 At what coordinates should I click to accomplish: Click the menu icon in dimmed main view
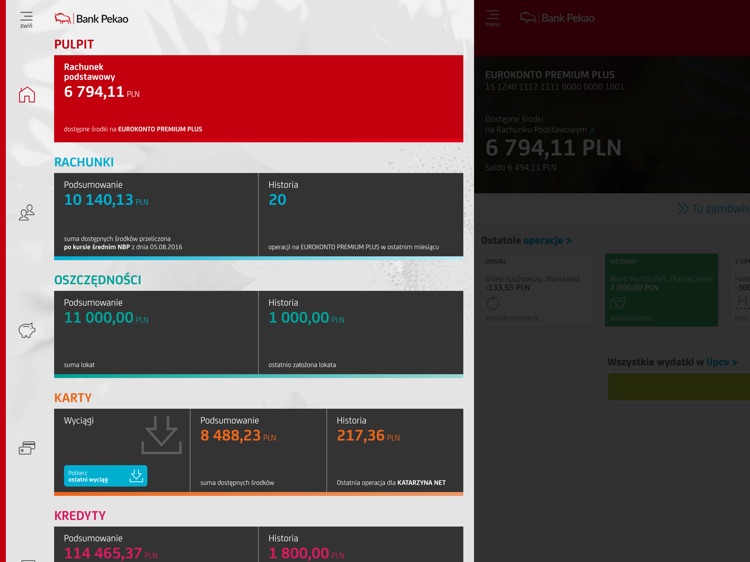493,18
